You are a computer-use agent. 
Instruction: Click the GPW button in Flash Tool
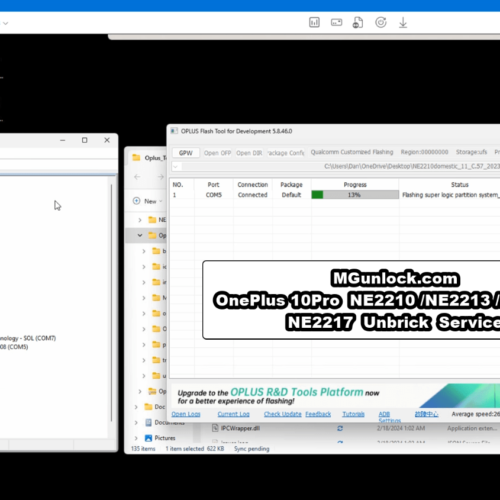pyautogui.click(x=186, y=153)
